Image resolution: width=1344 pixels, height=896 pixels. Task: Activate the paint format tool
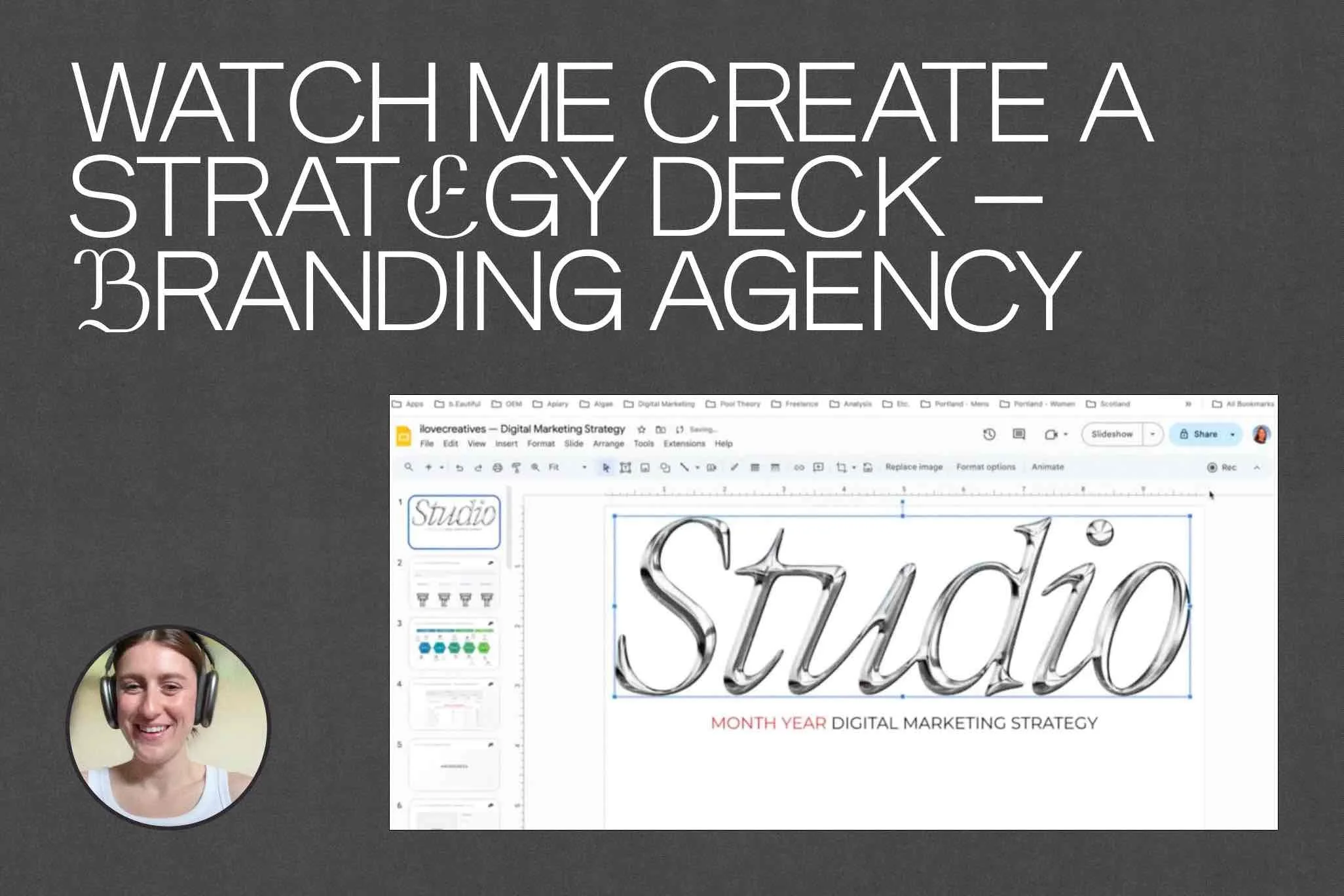pos(516,468)
